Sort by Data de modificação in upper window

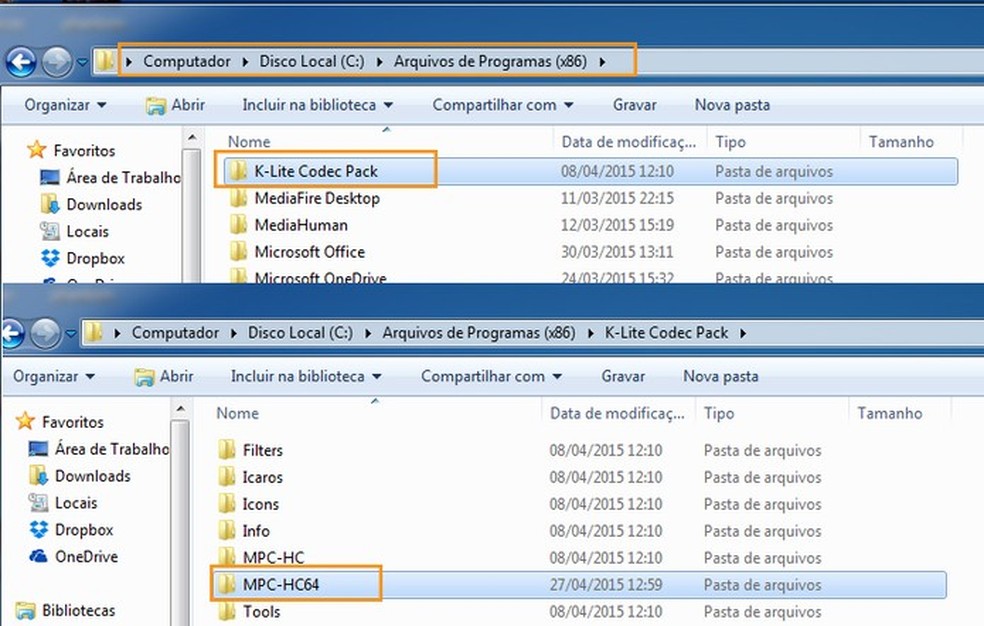[x=629, y=142]
